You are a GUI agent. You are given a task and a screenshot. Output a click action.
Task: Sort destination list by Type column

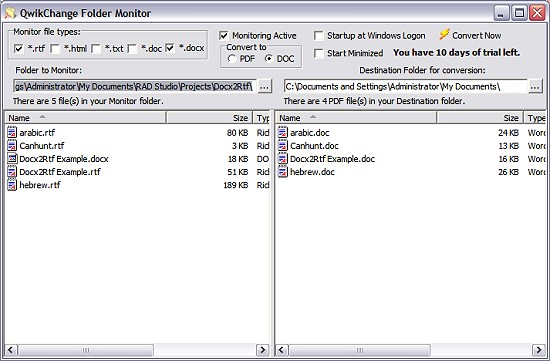pos(535,118)
